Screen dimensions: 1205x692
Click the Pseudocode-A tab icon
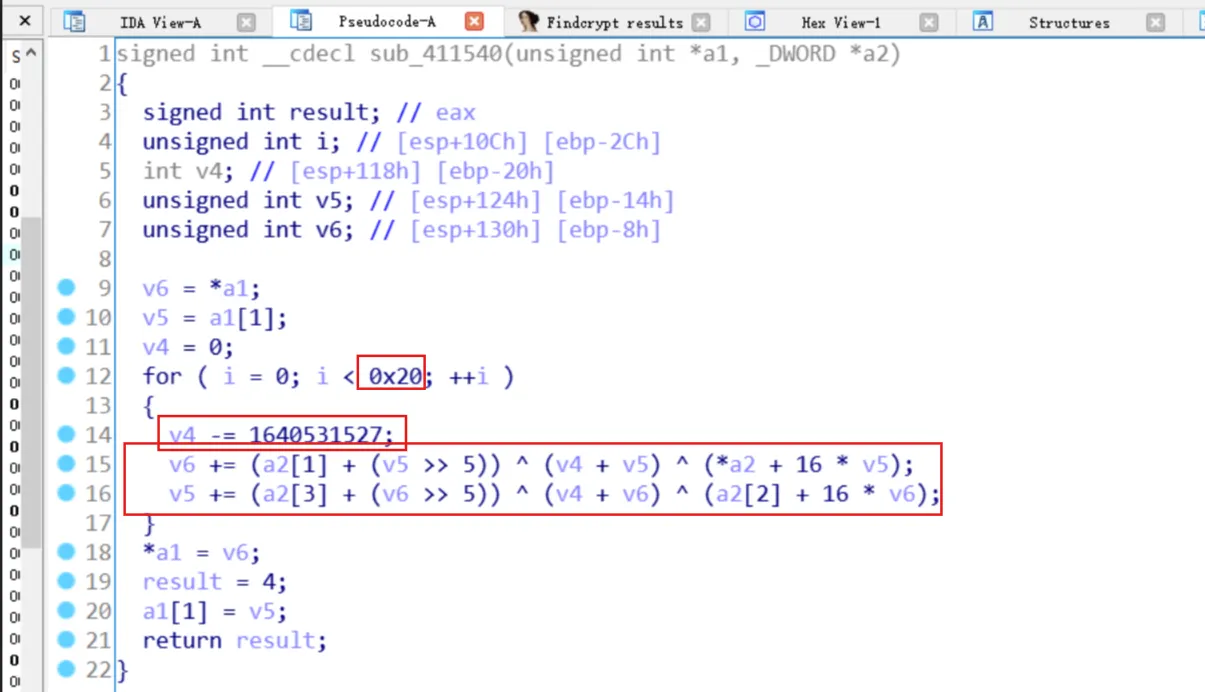click(x=300, y=21)
